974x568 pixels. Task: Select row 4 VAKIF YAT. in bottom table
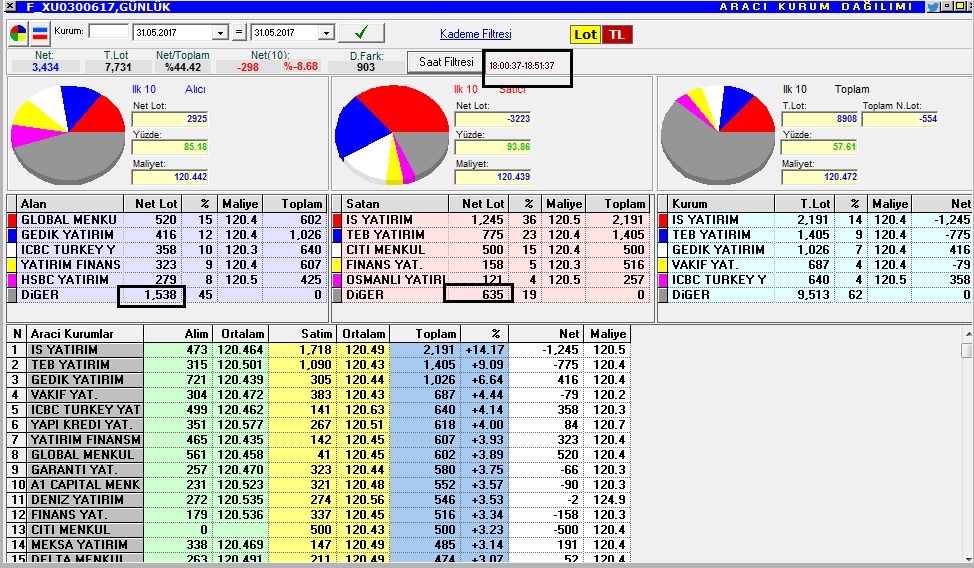[319, 395]
